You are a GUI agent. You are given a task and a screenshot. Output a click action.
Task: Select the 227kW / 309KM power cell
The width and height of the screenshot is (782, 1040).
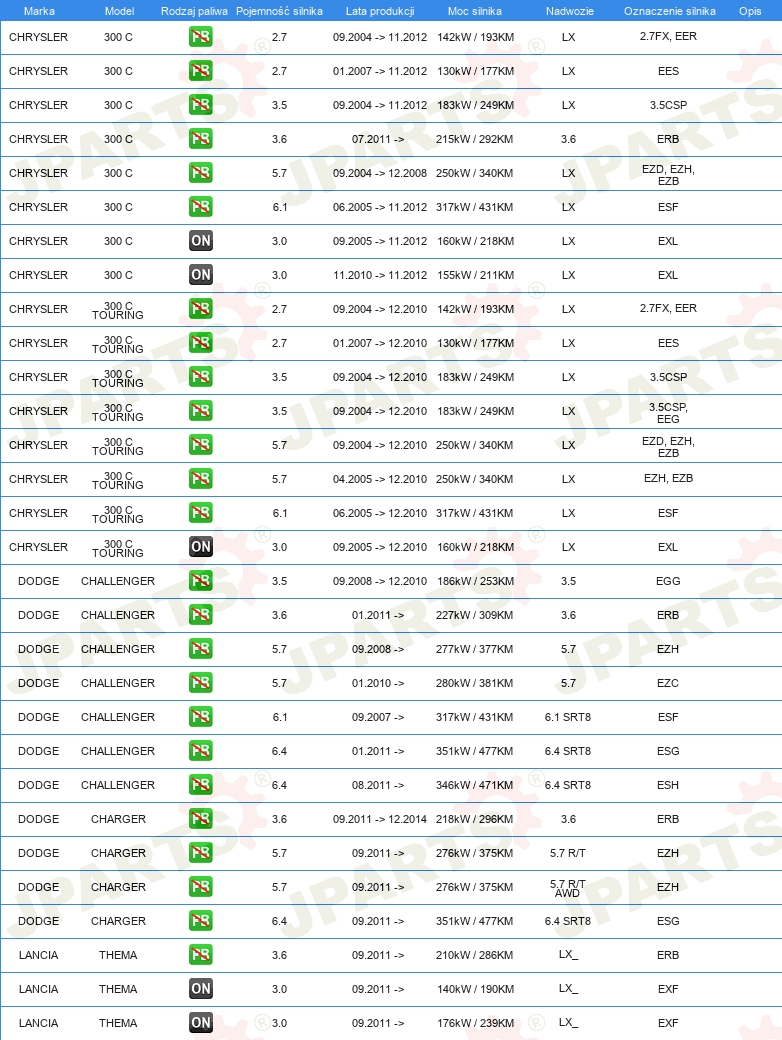(x=474, y=615)
